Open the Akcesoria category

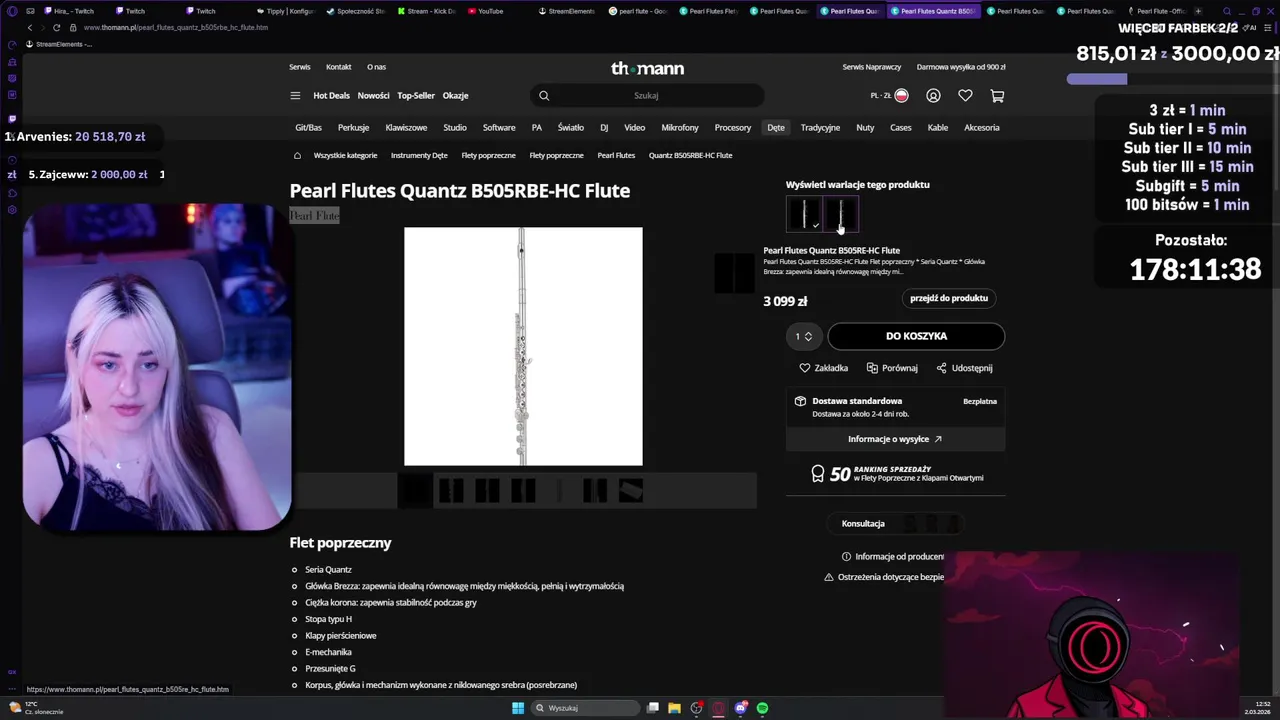982,128
